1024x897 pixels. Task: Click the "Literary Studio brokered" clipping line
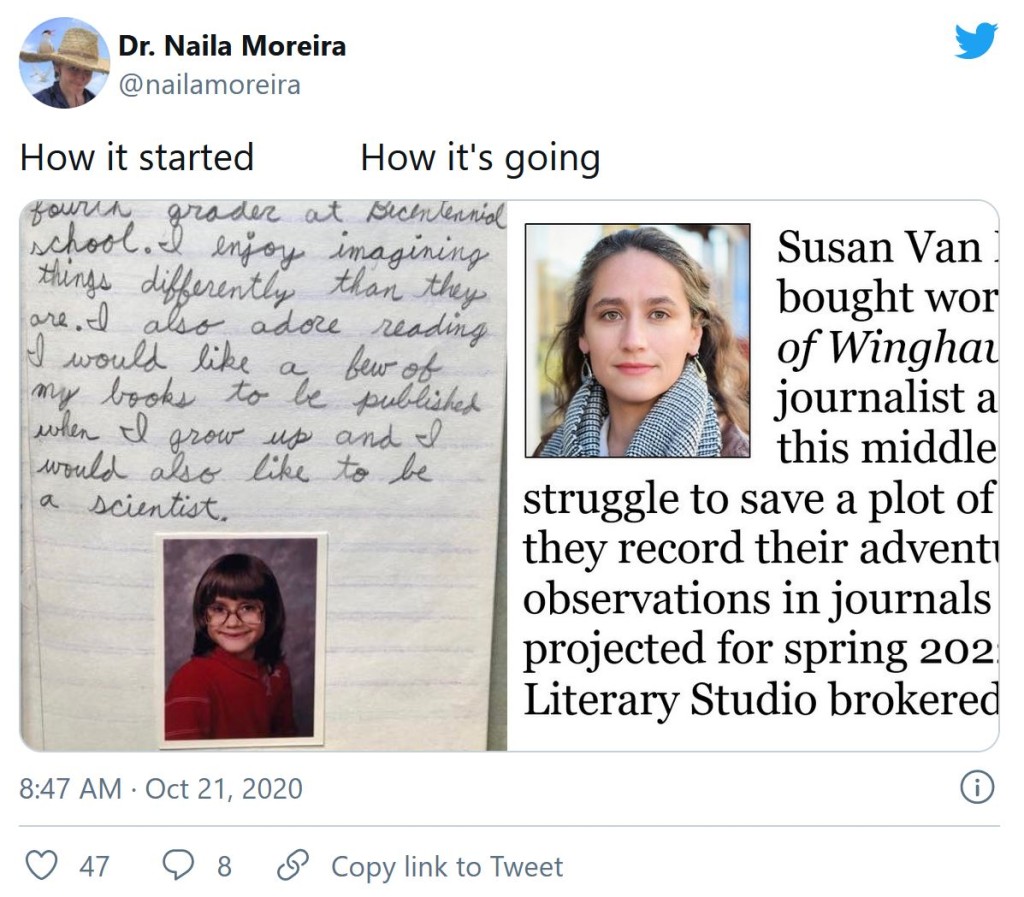[760, 701]
